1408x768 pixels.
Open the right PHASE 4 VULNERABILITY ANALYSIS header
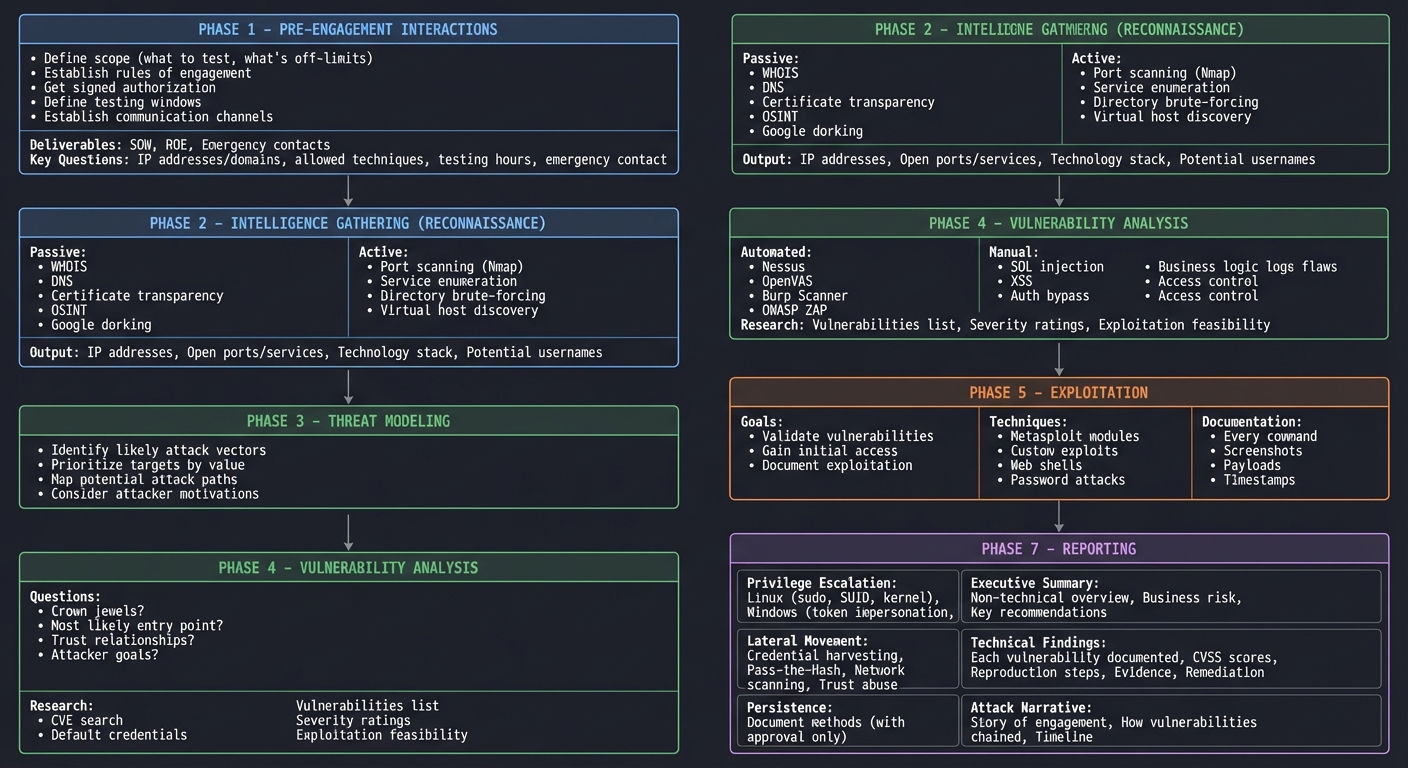(1059, 223)
